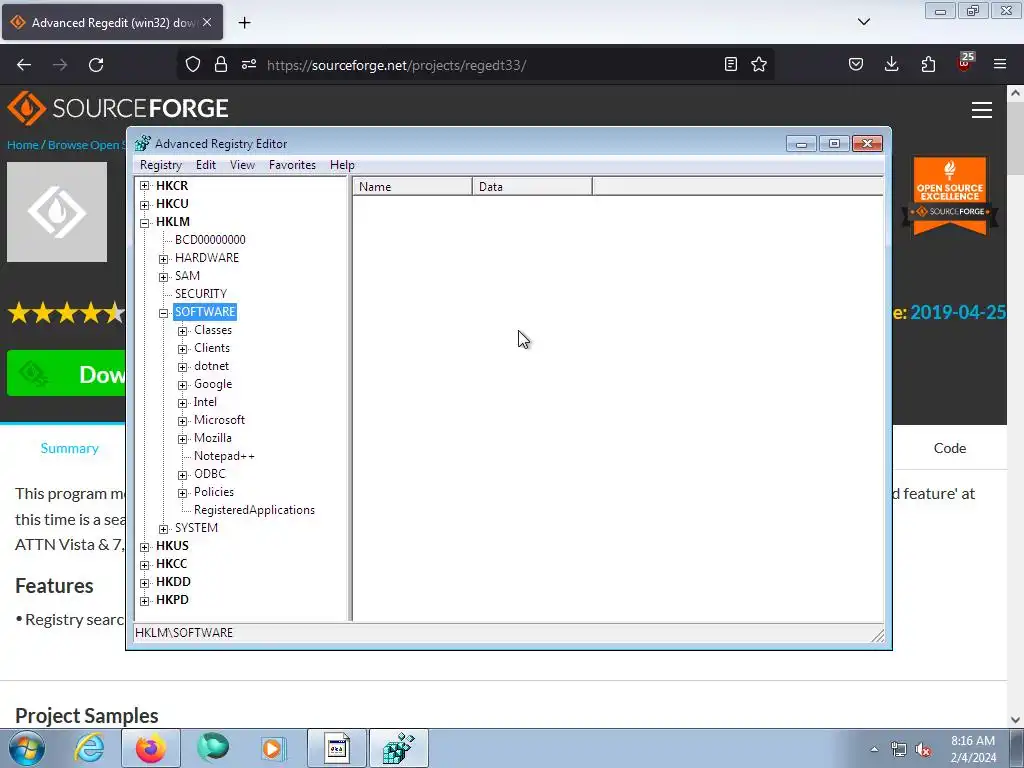Viewport: 1024px width, 768px height.
Task: Switch to Firefox in taskbar
Action: (150, 748)
